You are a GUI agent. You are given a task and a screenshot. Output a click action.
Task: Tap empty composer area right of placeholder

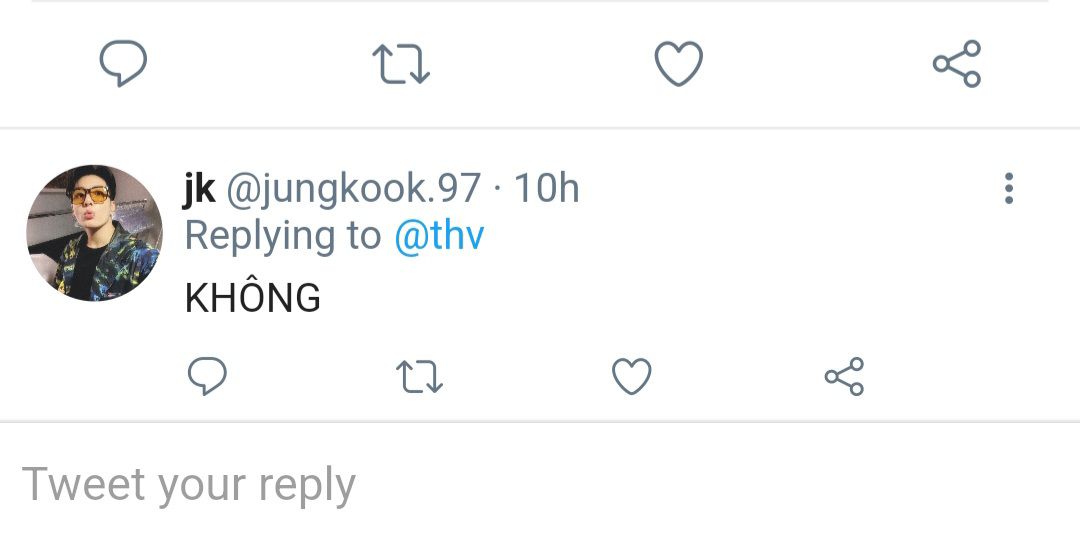(x=716, y=485)
